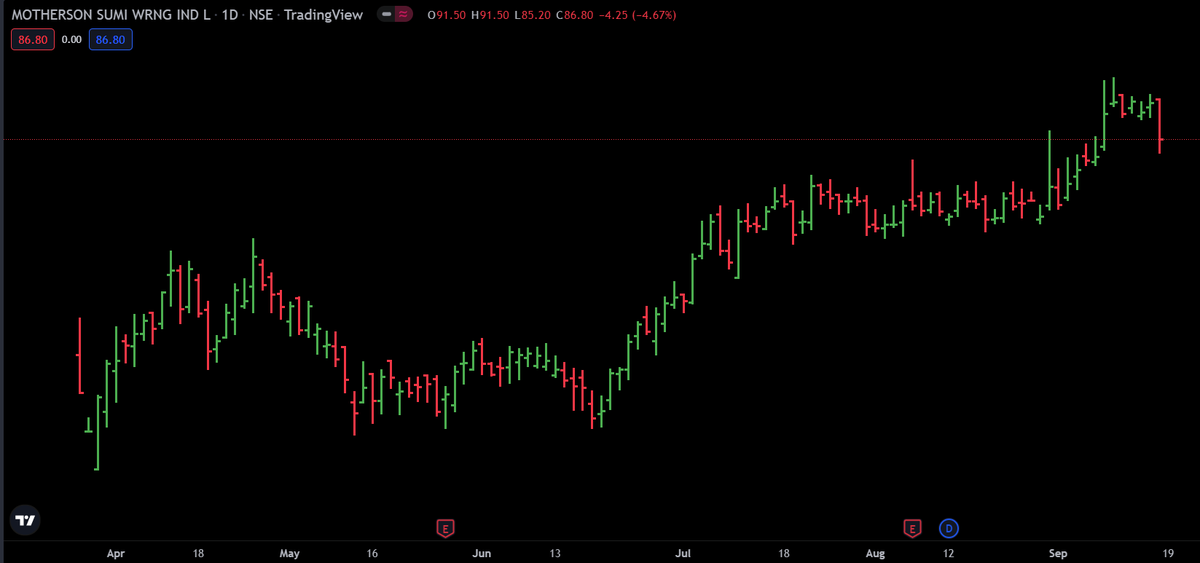Viewport: 1200px width, 563px height.
Task: Click the Sep label on time axis
Action: tap(1059, 553)
